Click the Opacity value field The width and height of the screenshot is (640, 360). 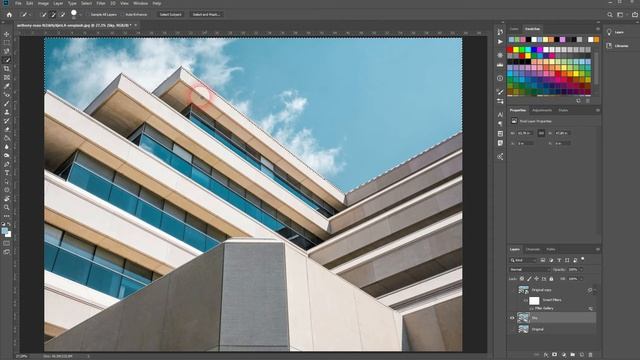tap(573, 270)
